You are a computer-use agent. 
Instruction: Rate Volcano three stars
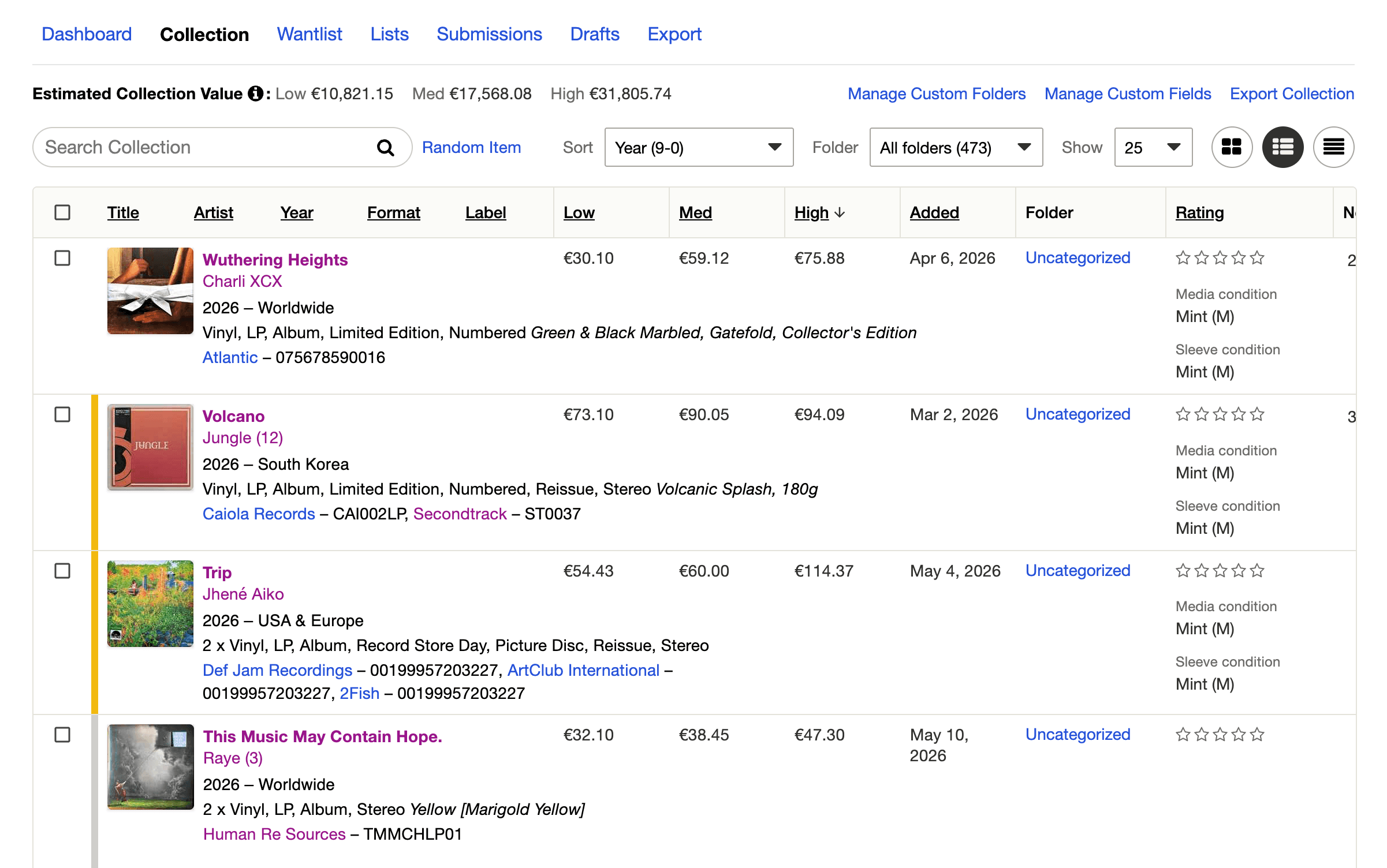[x=1220, y=414]
